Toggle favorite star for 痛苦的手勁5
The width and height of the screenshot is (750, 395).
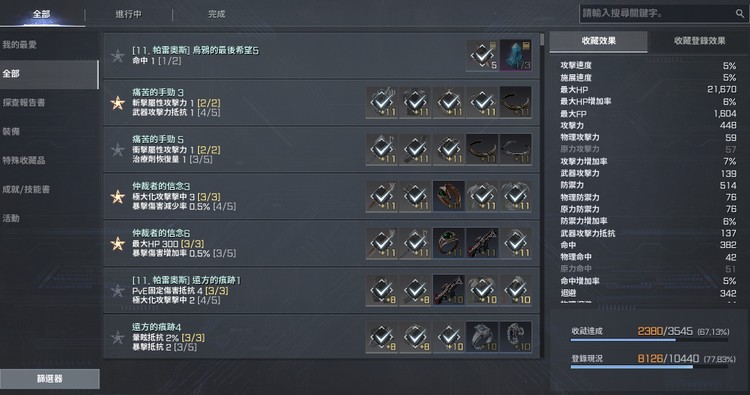point(118,150)
